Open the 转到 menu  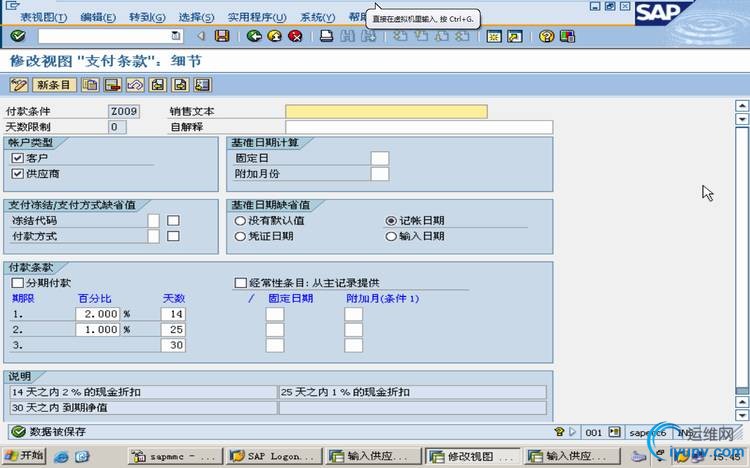(x=147, y=17)
